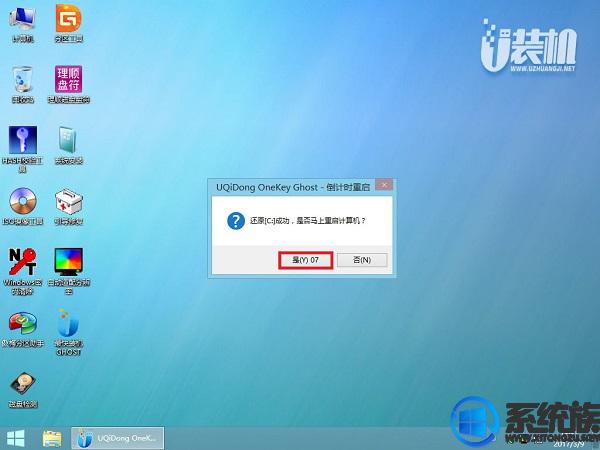This screenshot has width=600, height=450.
Task: Open the computer icon on desktop
Action: pos(23,23)
